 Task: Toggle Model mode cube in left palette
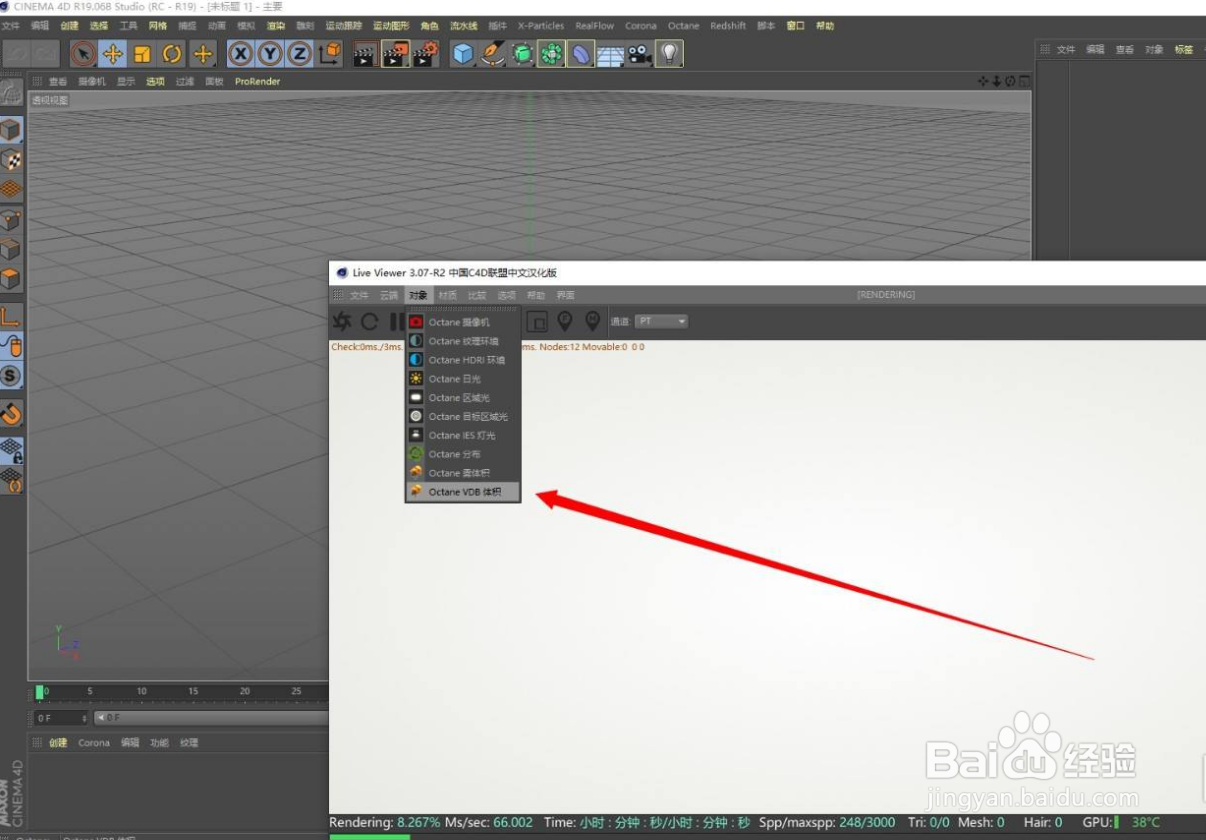pos(11,129)
